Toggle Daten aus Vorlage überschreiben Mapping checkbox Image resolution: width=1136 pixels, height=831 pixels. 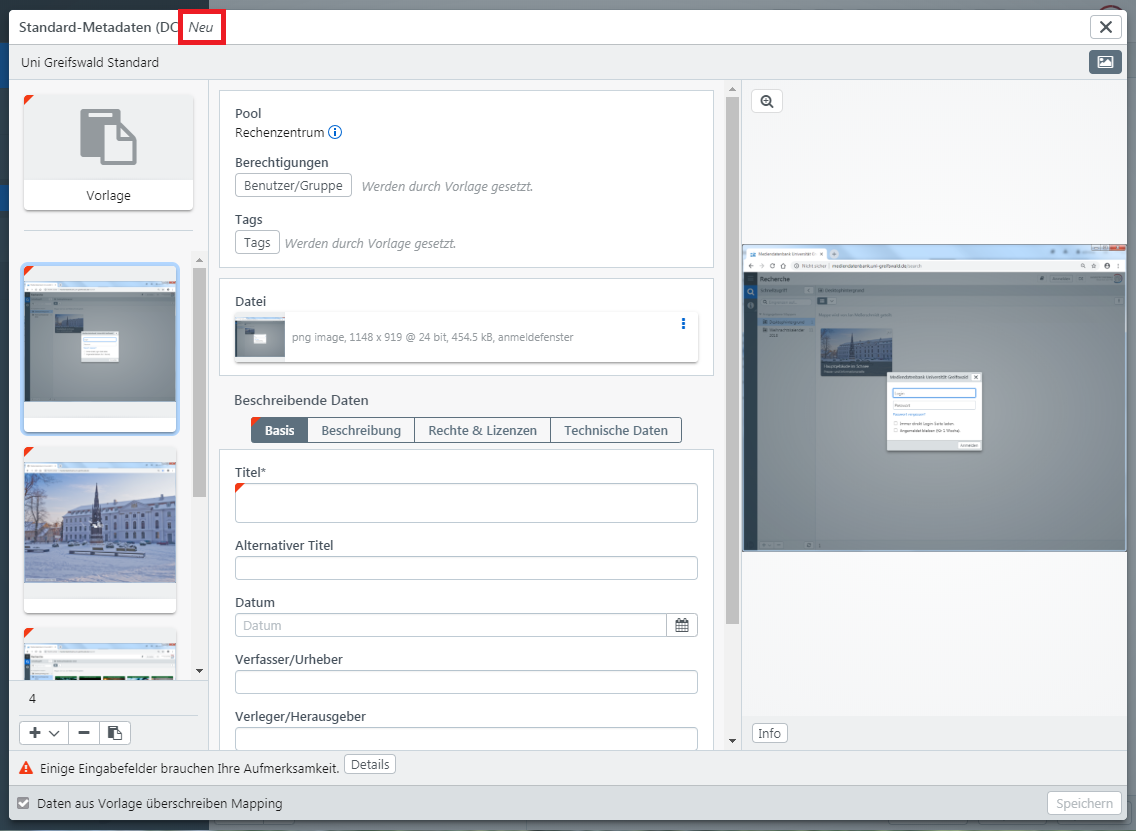(24, 803)
